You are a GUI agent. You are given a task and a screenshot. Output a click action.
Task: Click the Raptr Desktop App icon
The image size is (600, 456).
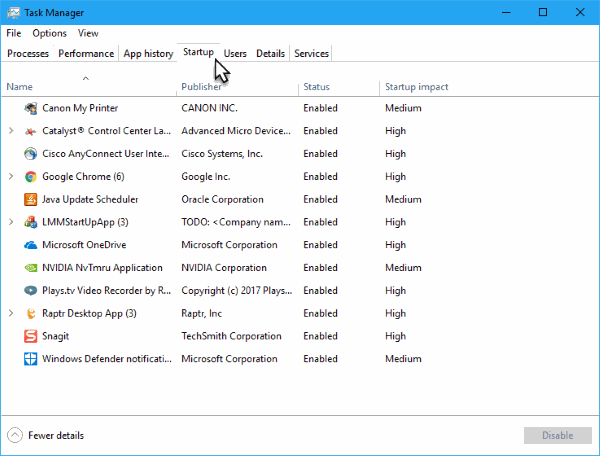pos(31,313)
